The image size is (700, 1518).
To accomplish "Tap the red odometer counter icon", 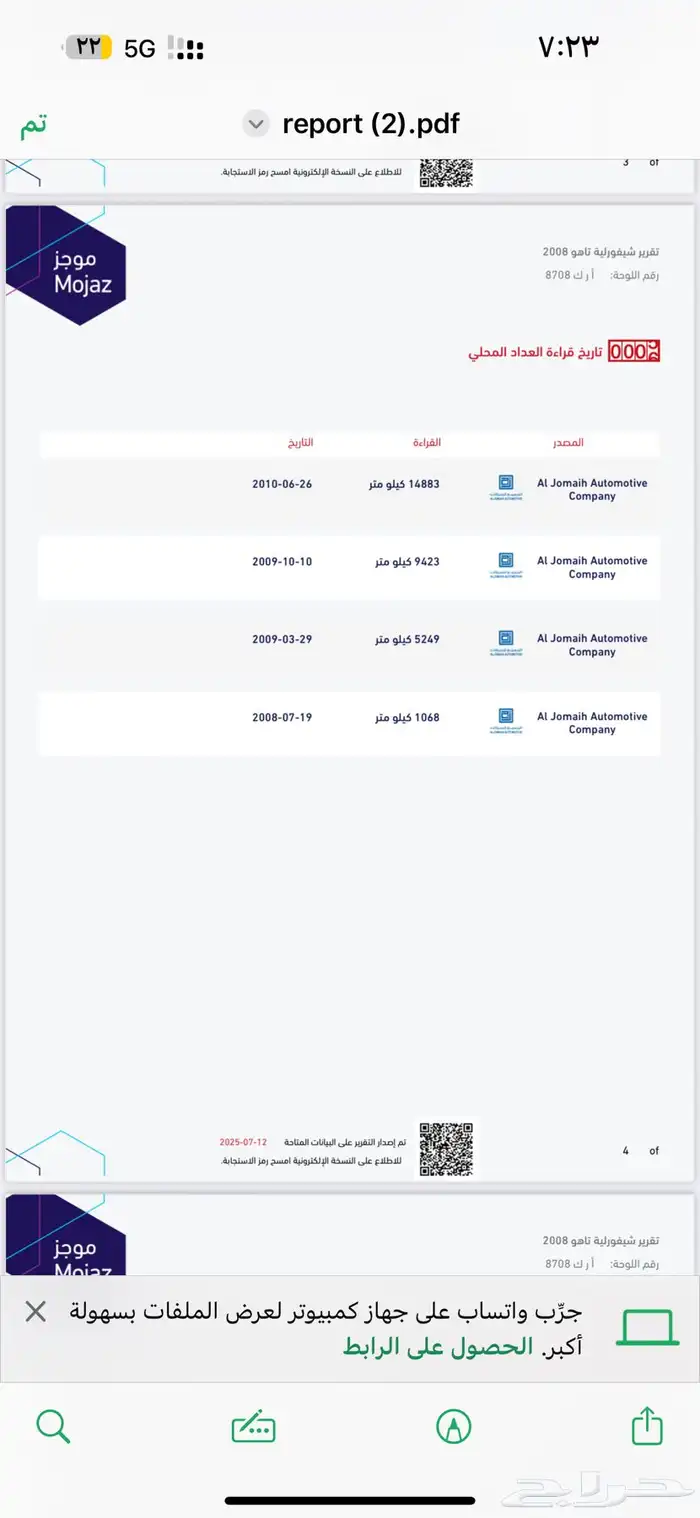I will pyautogui.click(x=634, y=352).
